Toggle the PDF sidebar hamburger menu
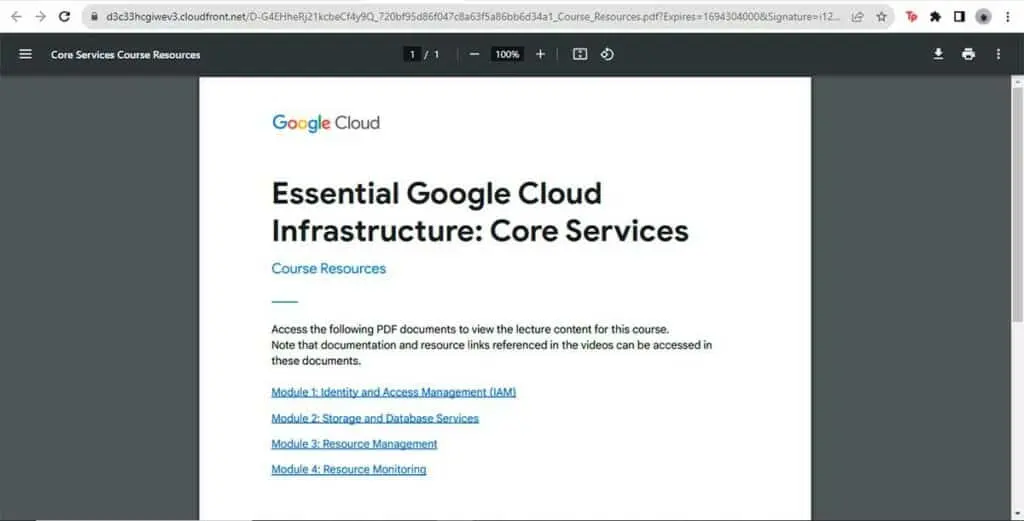Image resolution: width=1024 pixels, height=521 pixels. 25,54
